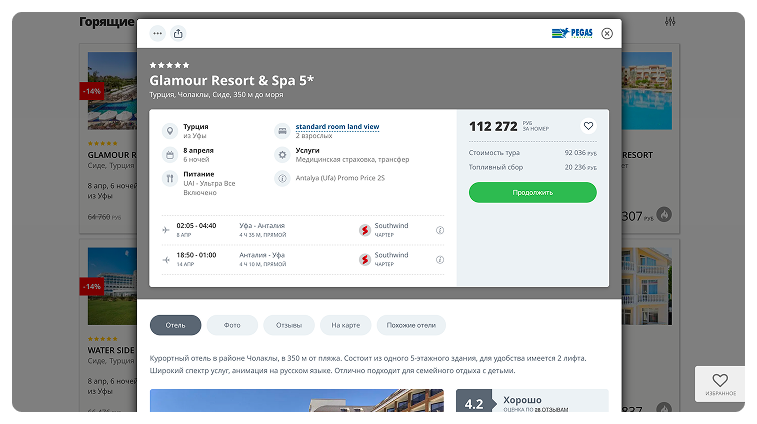
Task: Open the hotel photo below description
Action: [296, 400]
